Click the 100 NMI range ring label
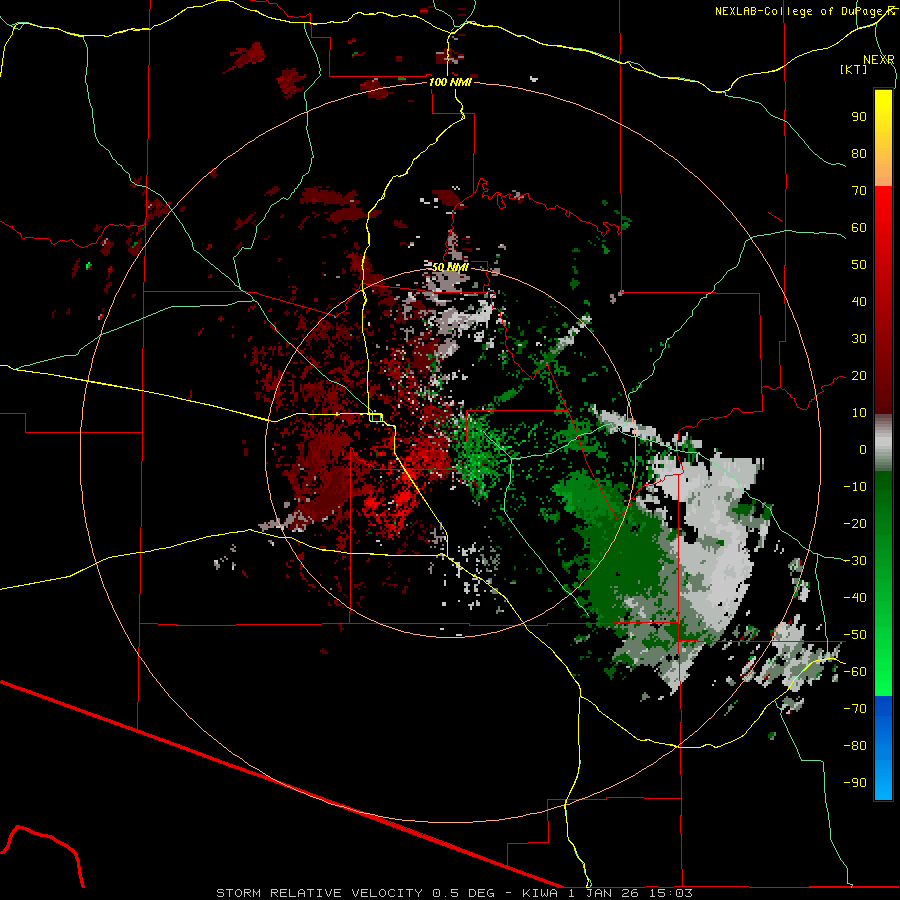 click(450, 82)
